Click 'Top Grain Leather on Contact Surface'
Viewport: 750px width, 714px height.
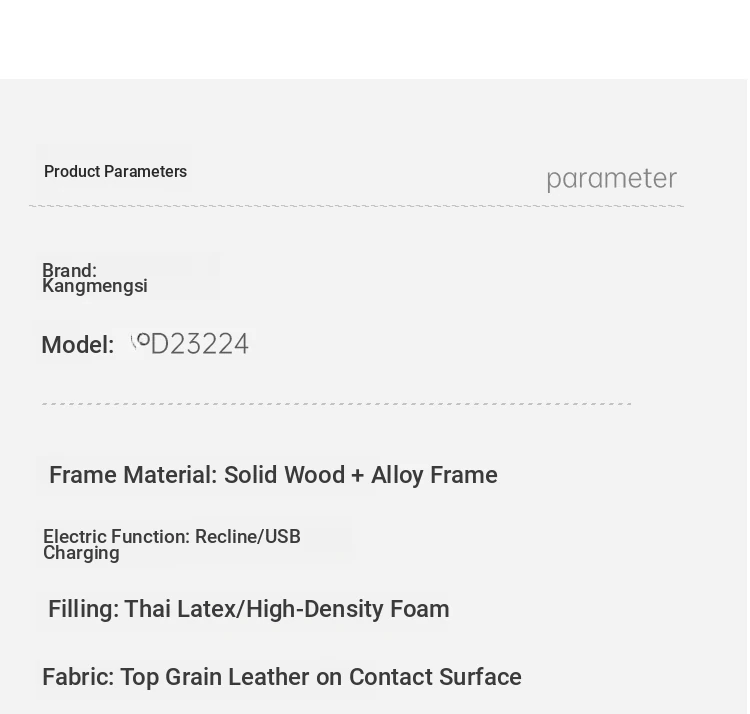point(321,677)
